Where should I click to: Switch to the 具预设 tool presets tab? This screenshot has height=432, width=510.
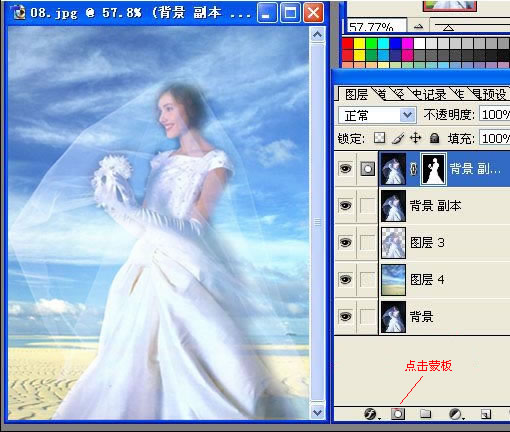click(490, 94)
